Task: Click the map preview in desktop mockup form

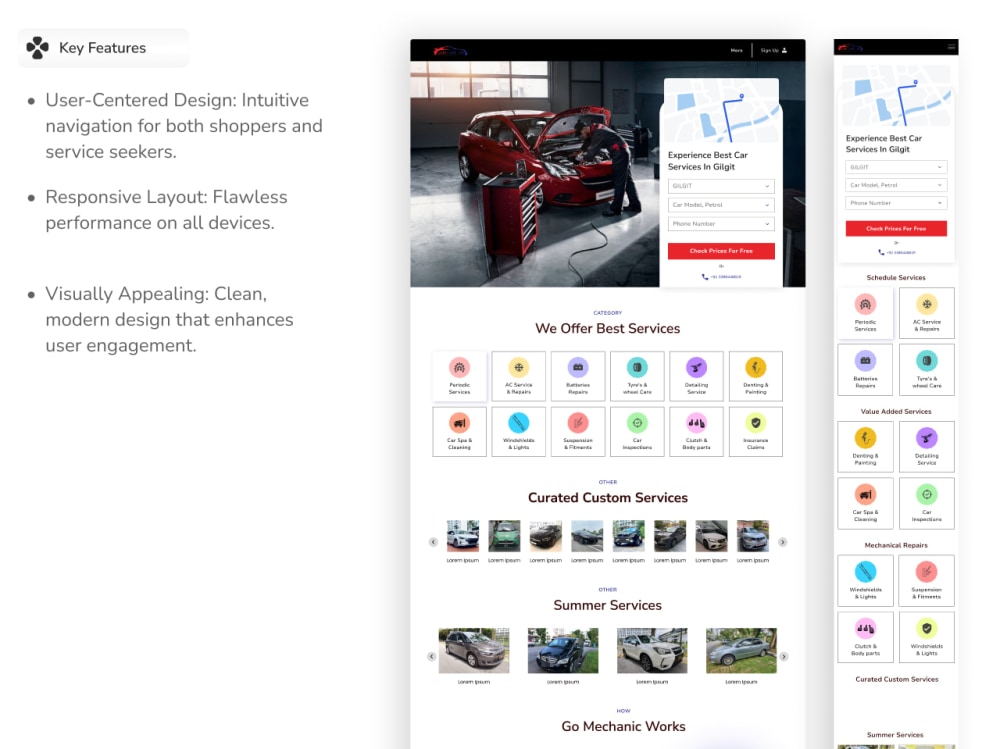Action: pos(721,112)
